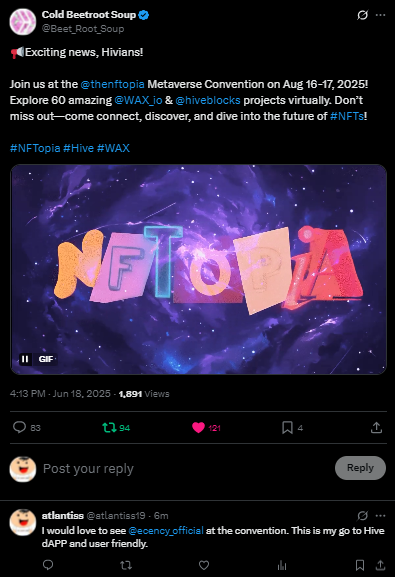Pause the NFTopia GIF
Screen dimensions: 395x577
click(25, 359)
